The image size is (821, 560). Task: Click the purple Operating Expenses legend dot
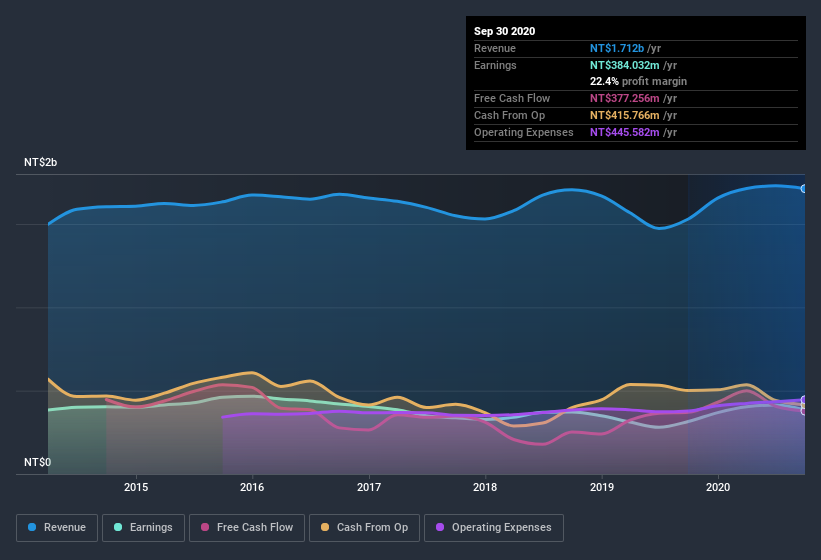[x=440, y=527]
